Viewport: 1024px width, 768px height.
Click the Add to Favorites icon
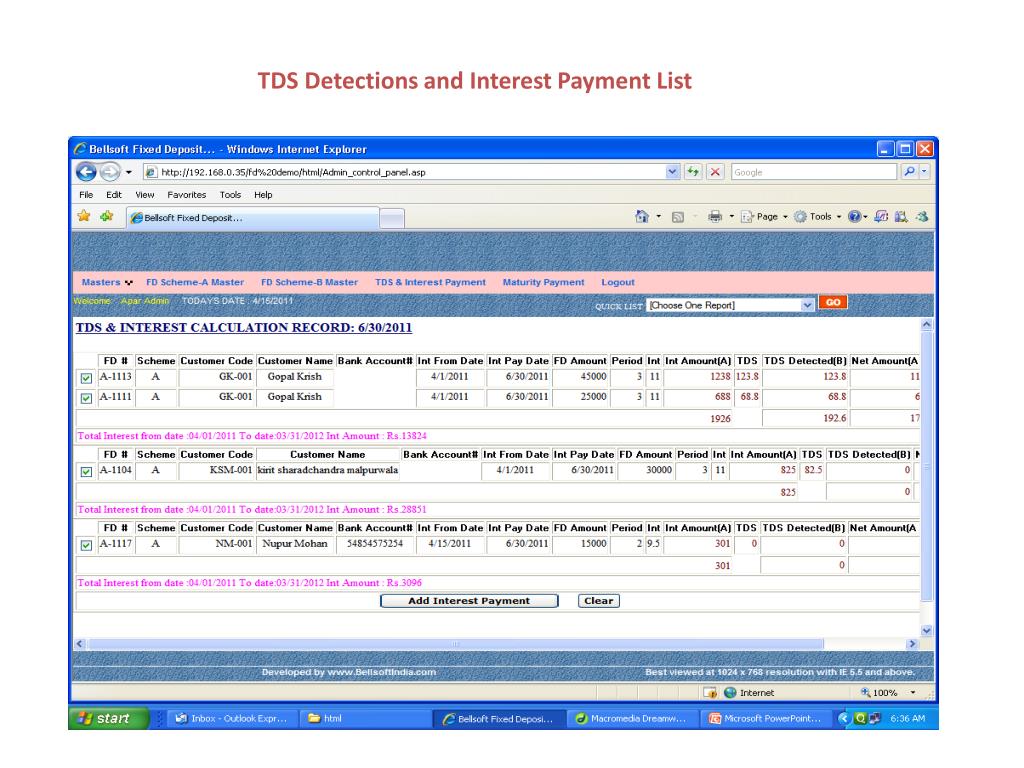106,216
